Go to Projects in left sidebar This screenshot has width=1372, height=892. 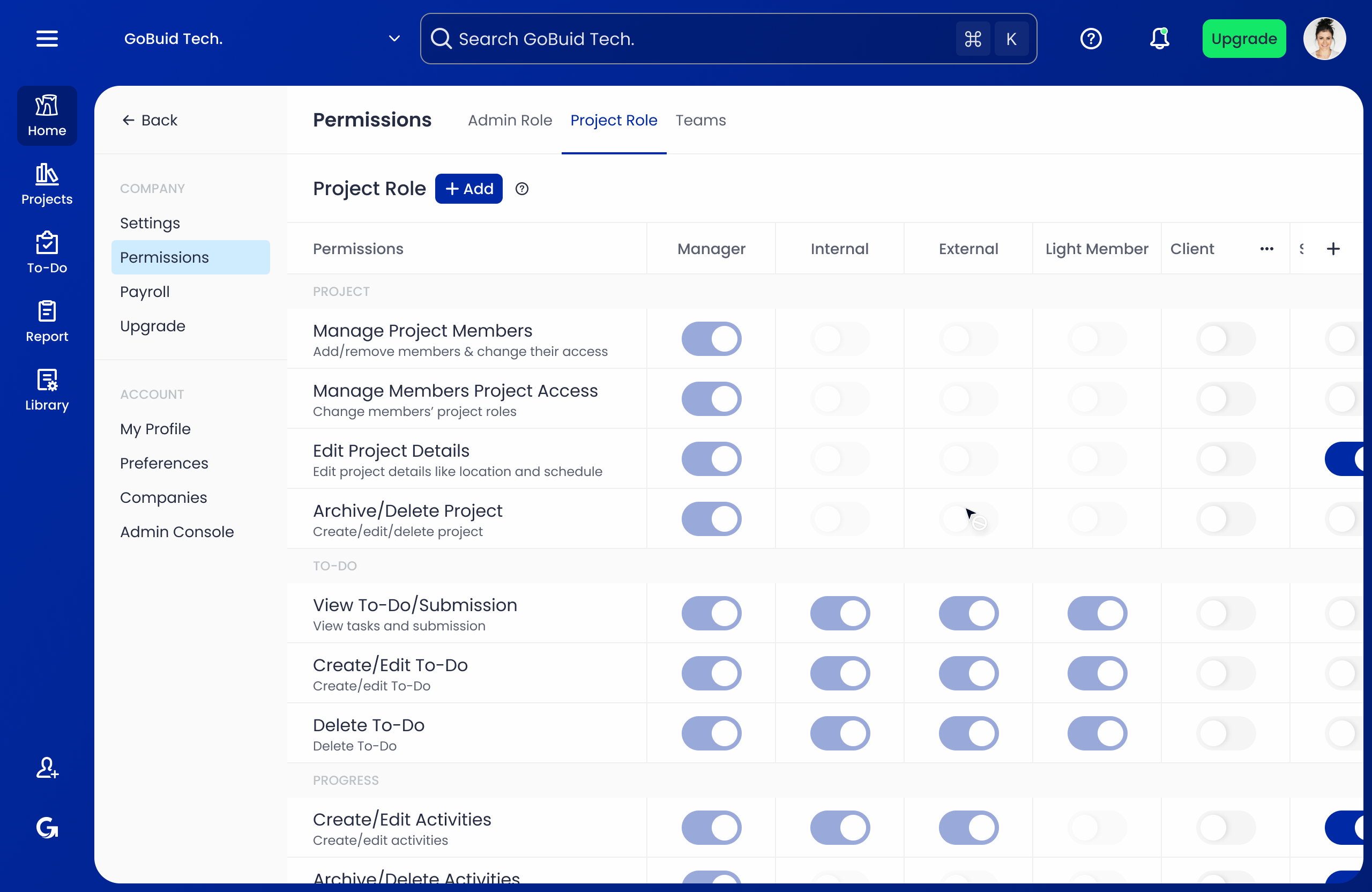tap(47, 184)
